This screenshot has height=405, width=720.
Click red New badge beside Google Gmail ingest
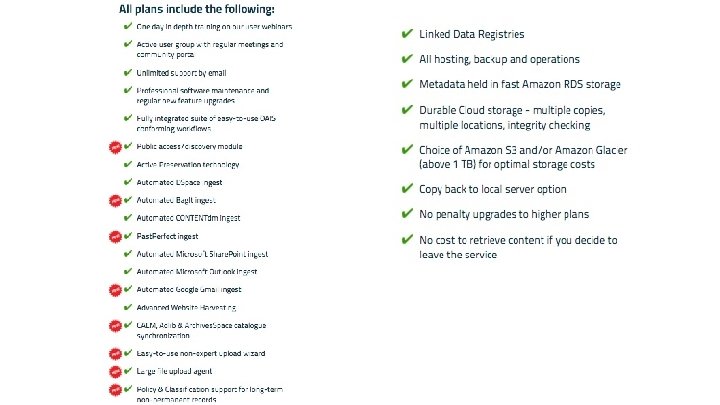click(x=114, y=290)
